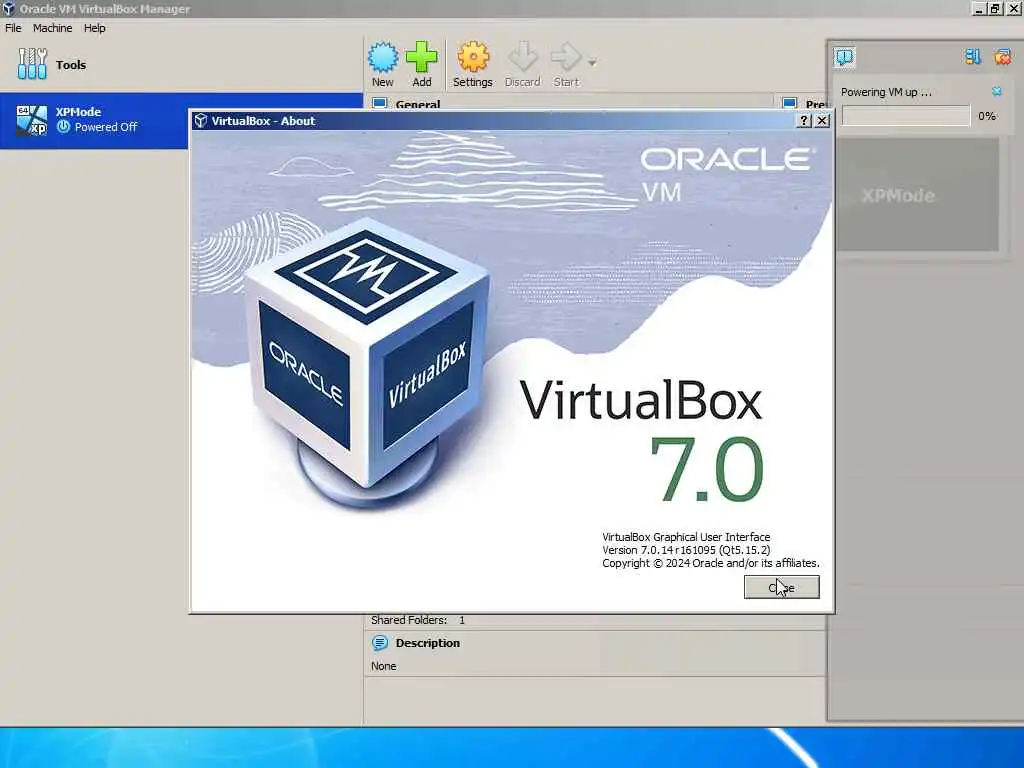Cancel the Powering VM up progress
The width and height of the screenshot is (1024, 768).
[997, 91]
